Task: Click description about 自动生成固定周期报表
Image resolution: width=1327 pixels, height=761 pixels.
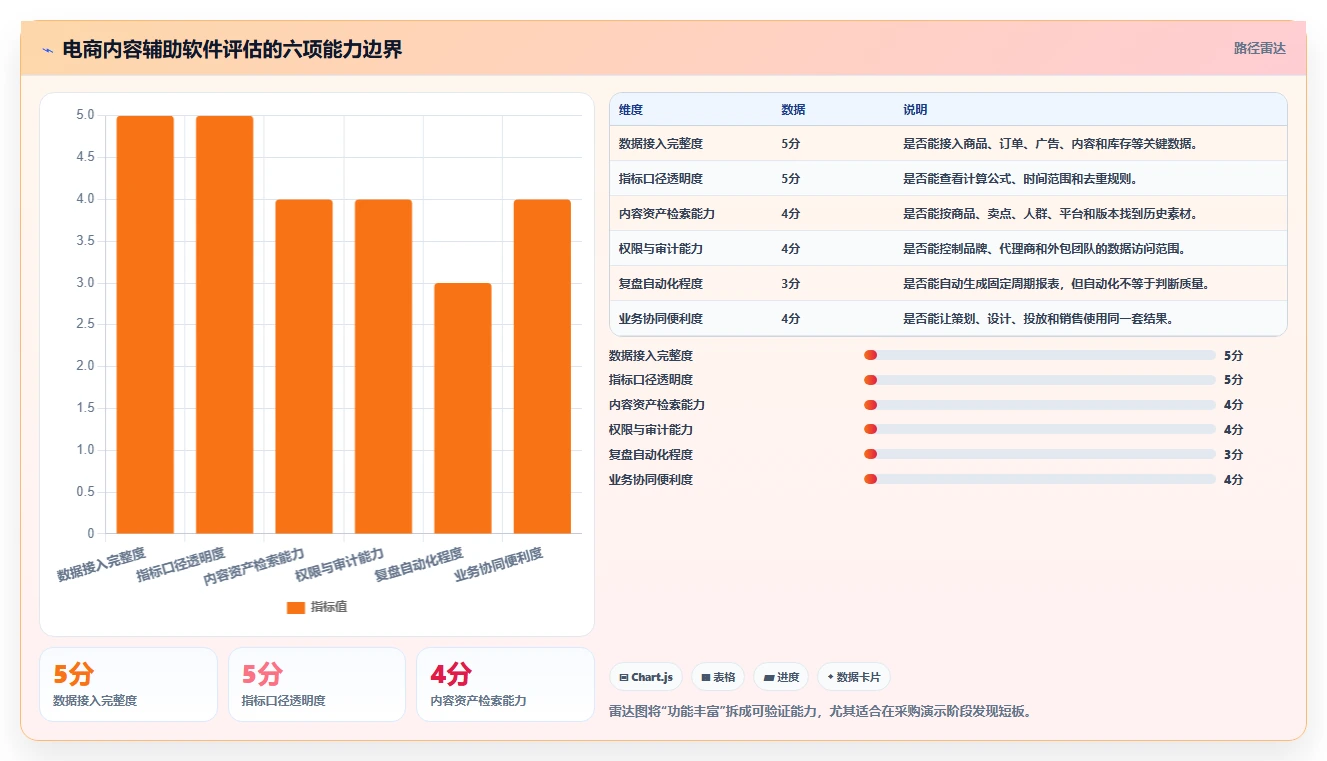Action: coord(1057,283)
